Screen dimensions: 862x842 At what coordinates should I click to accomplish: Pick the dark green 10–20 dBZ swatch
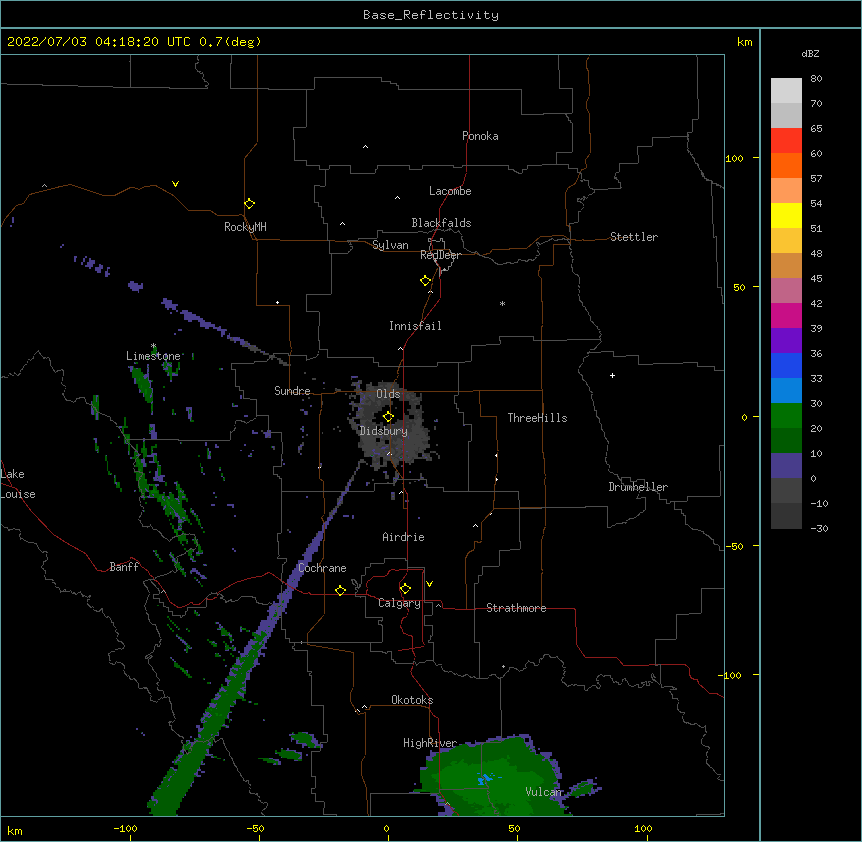click(x=786, y=441)
